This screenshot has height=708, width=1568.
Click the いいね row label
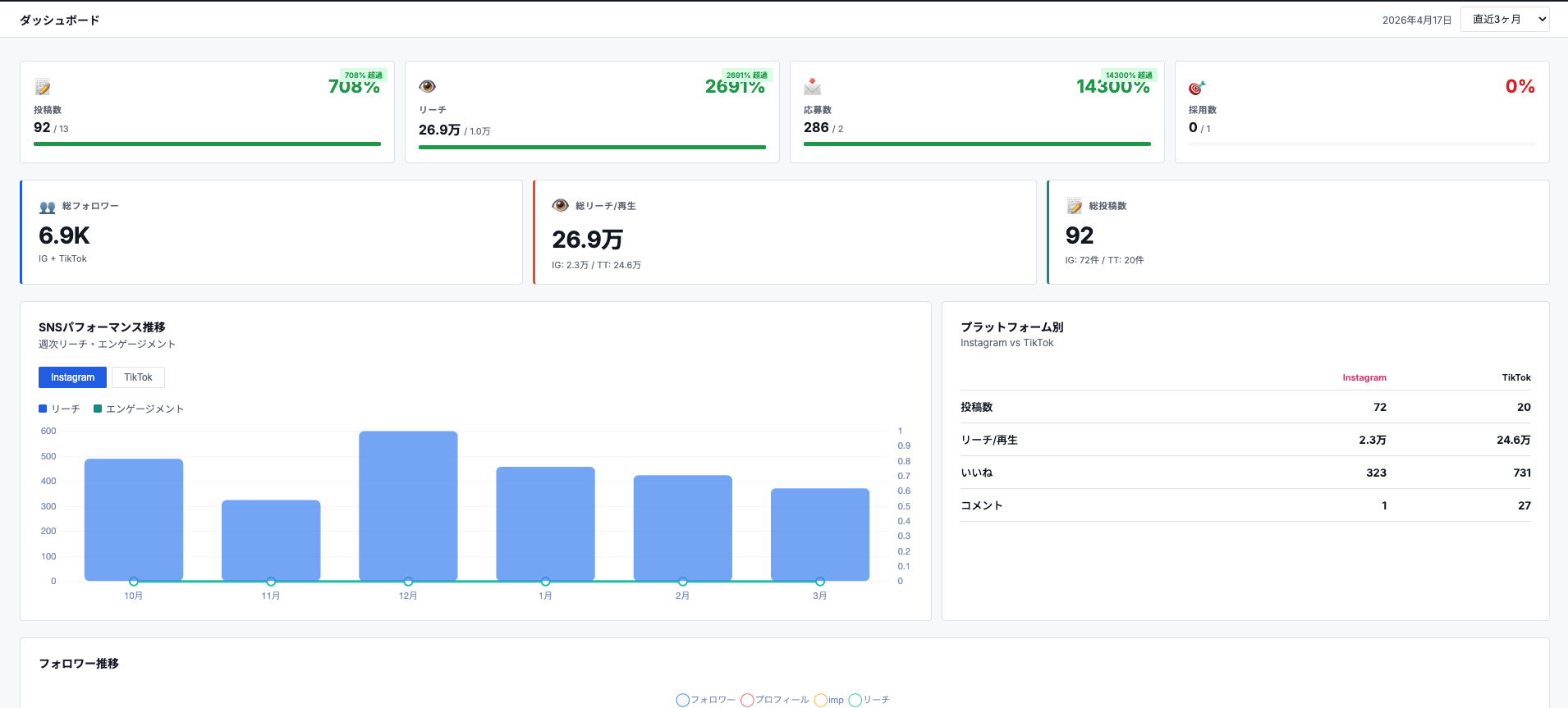point(976,473)
